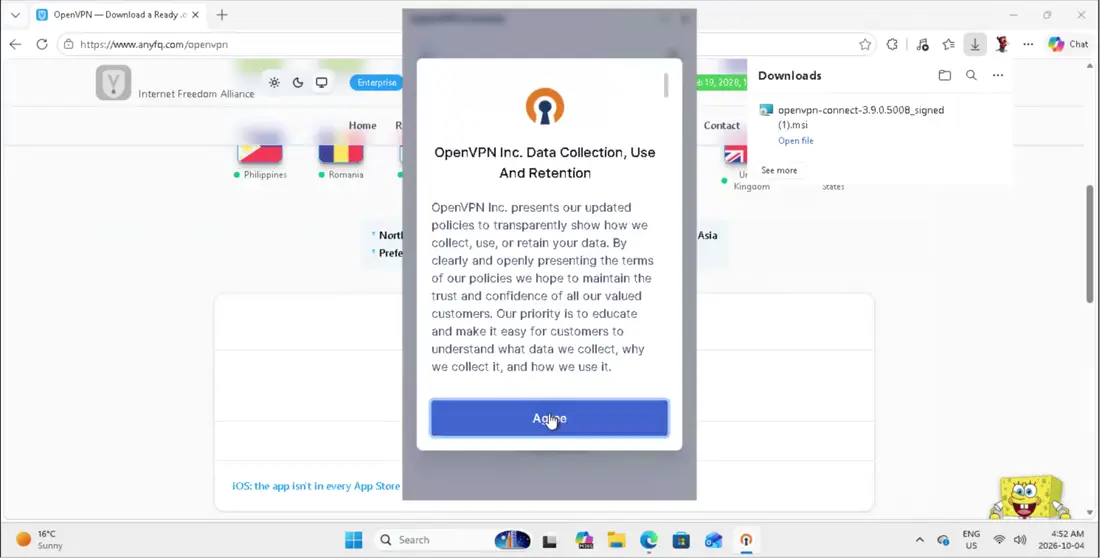Open the Contact nav item
This screenshot has height=558, width=1100.
pos(721,126)
